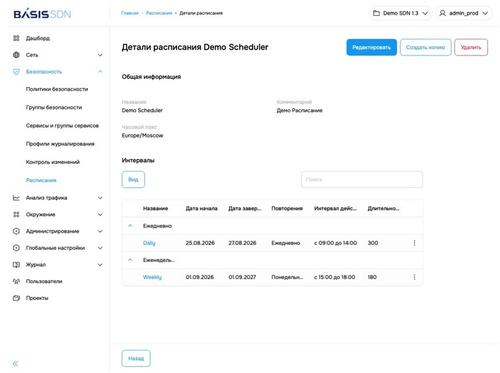
Task: Open three-dot actions menu for Weekly row
Action: pos(414,277)
